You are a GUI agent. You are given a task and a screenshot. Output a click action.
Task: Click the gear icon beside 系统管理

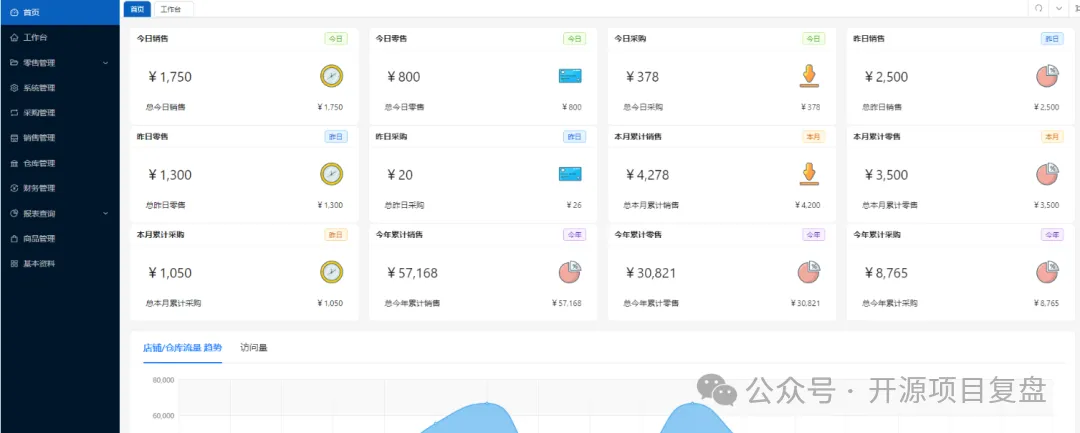click(x=14, y=88)
